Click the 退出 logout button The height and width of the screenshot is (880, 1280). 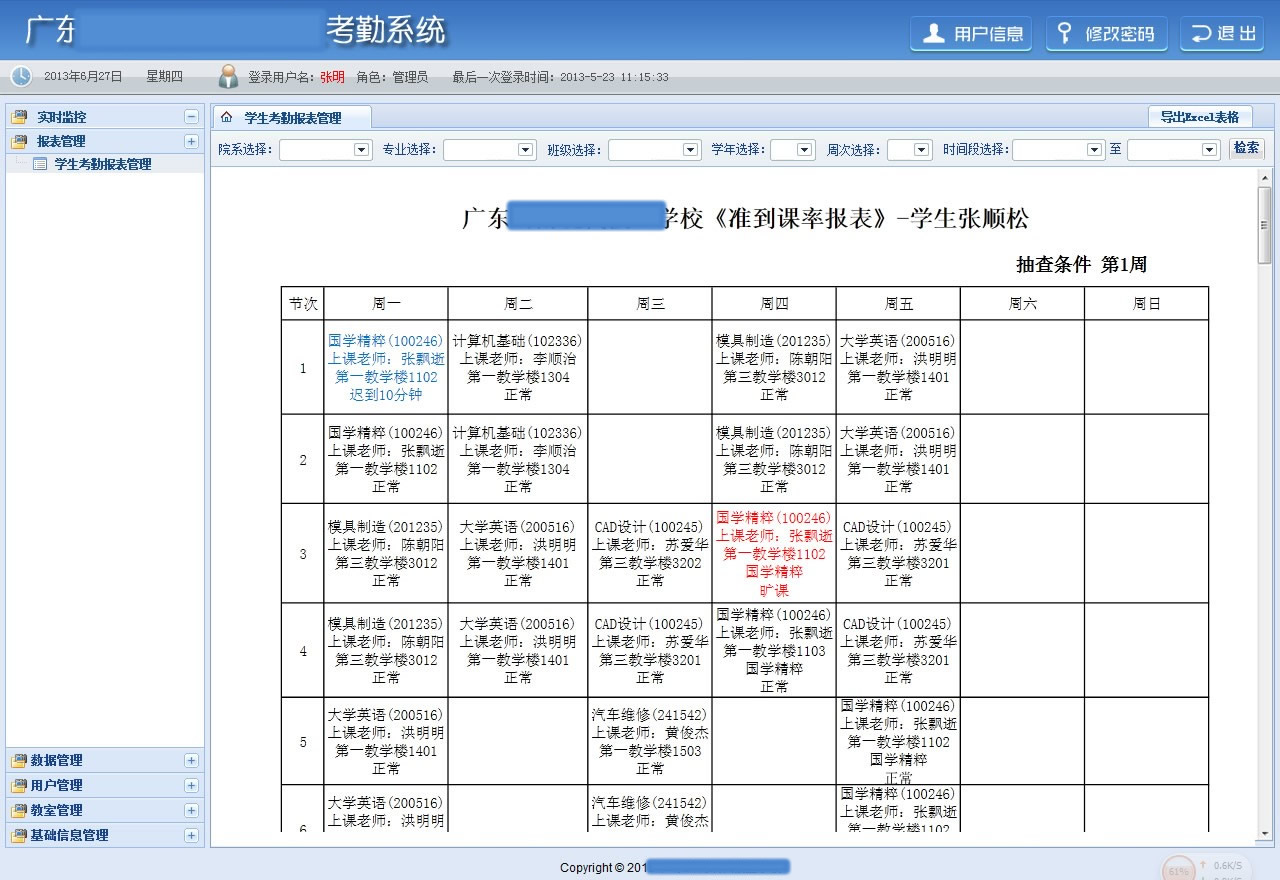click(x=1222, y=34)
